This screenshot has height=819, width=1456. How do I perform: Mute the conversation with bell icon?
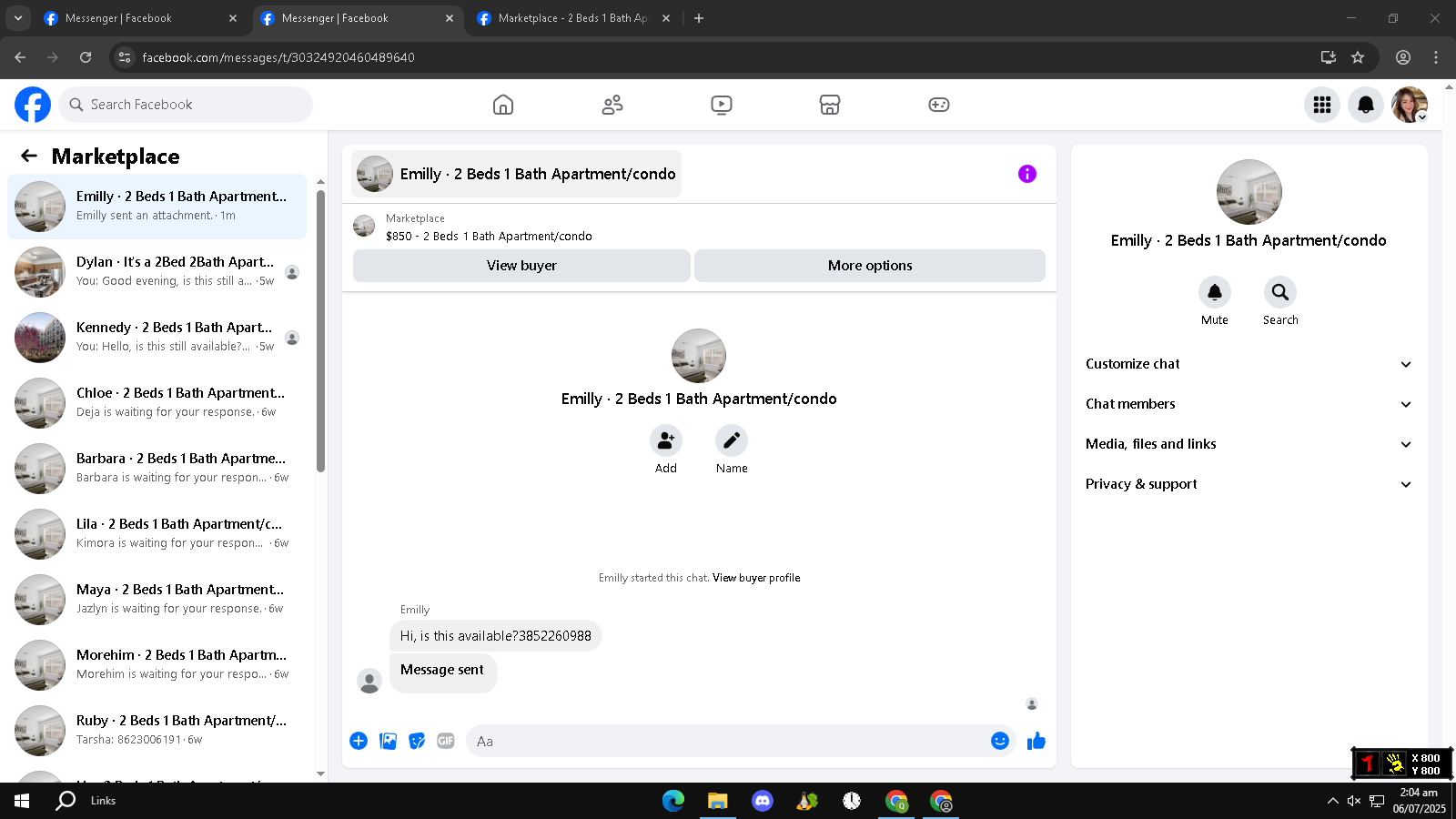click(x=1215, y=292)
